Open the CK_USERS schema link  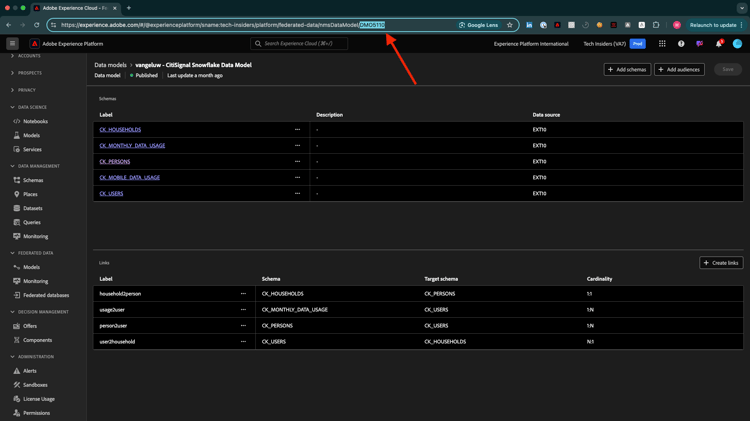point(111,194)
